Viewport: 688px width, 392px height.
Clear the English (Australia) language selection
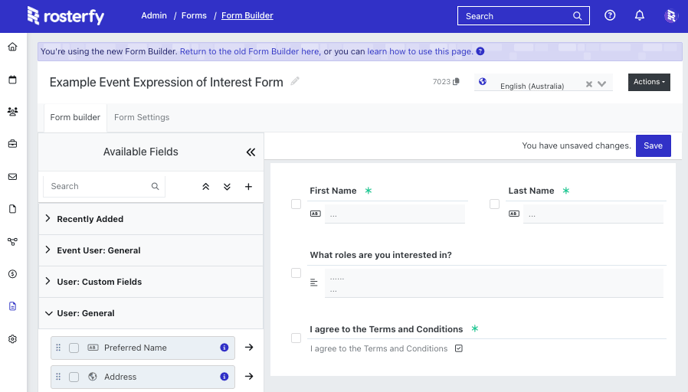click(589, 84)
